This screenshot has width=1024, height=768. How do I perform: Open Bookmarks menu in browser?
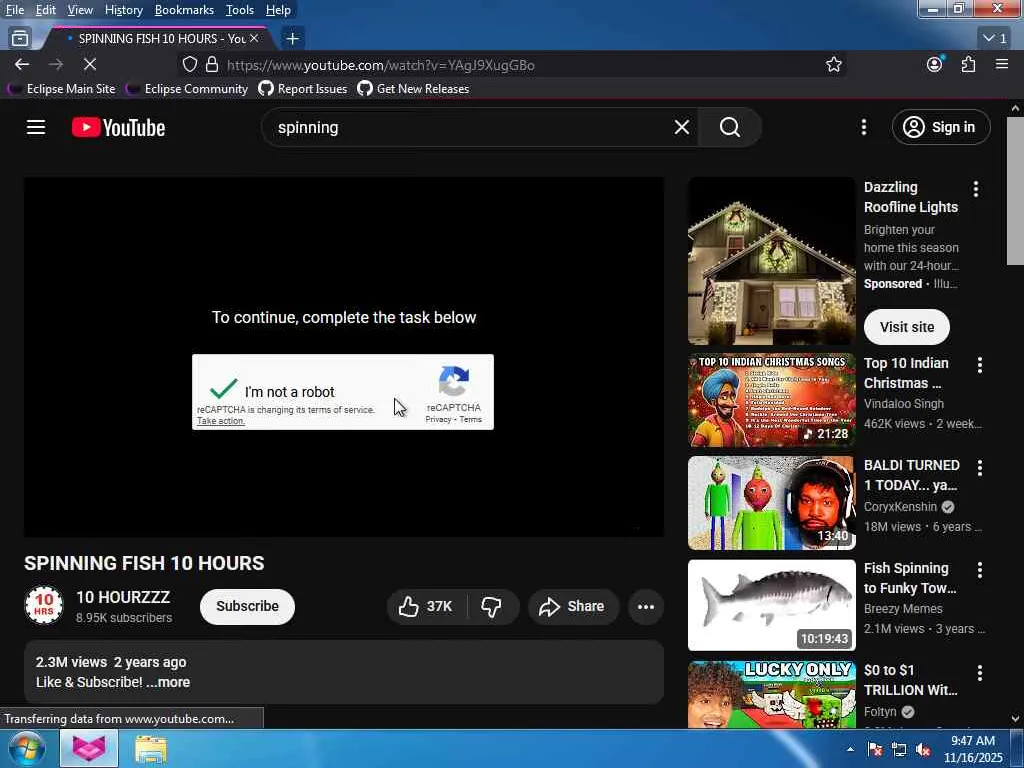click(x=184, y=10)
